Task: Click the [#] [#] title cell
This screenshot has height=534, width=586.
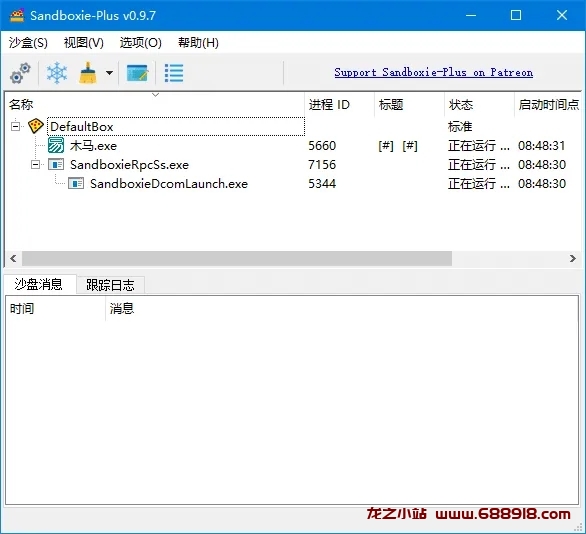Action: [x=398, y=145]
